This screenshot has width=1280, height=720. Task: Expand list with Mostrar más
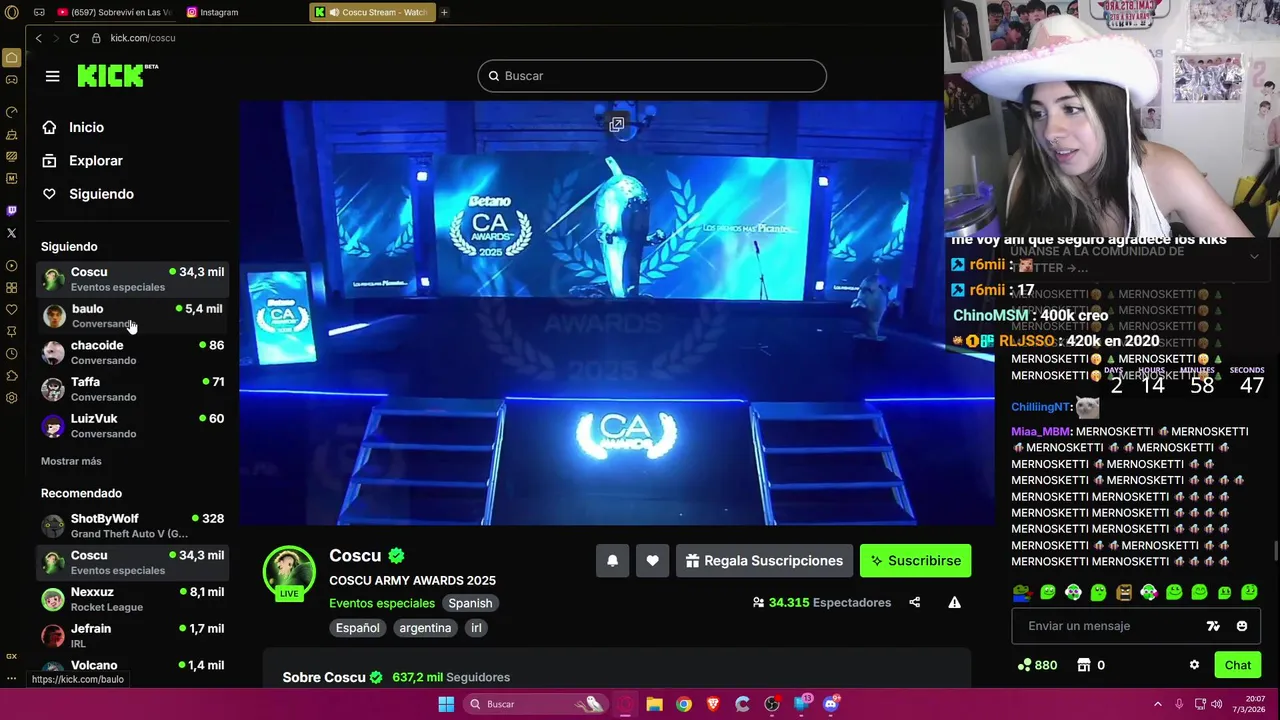coord(71,461)
